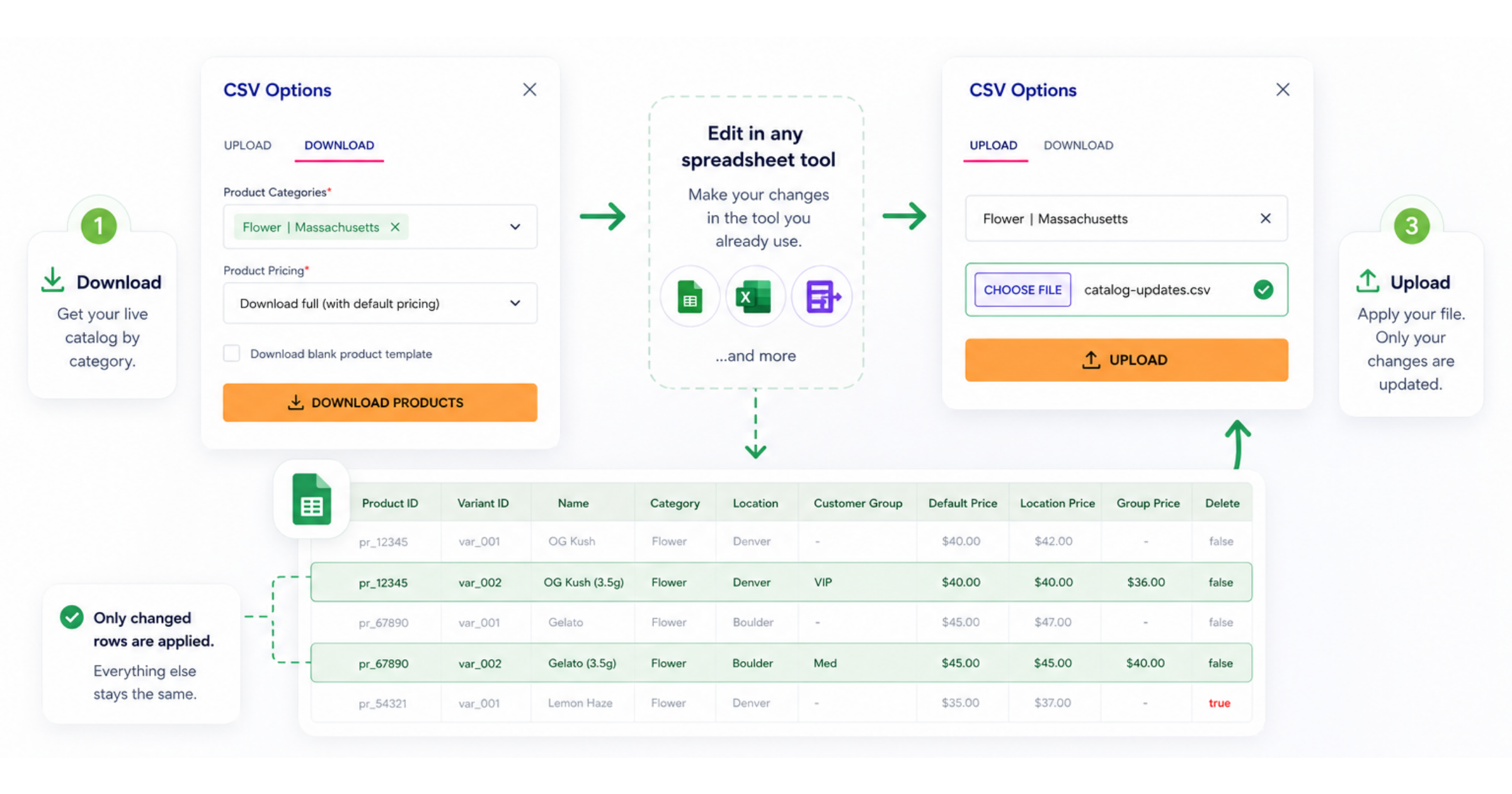Click the Excel icon in the edit panel

[755, 296]
